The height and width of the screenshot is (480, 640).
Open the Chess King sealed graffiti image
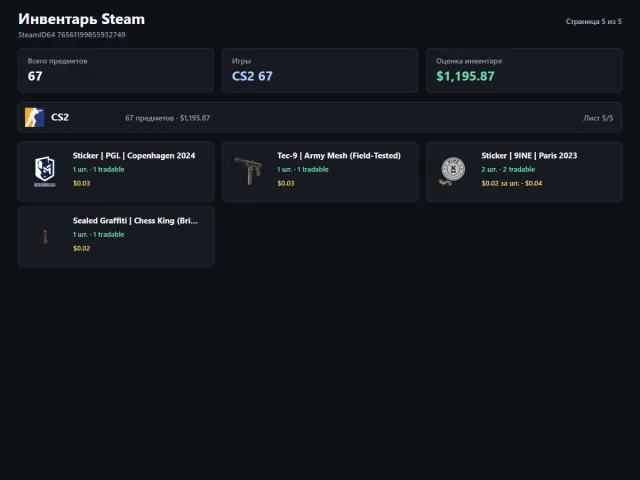(45, 237)
